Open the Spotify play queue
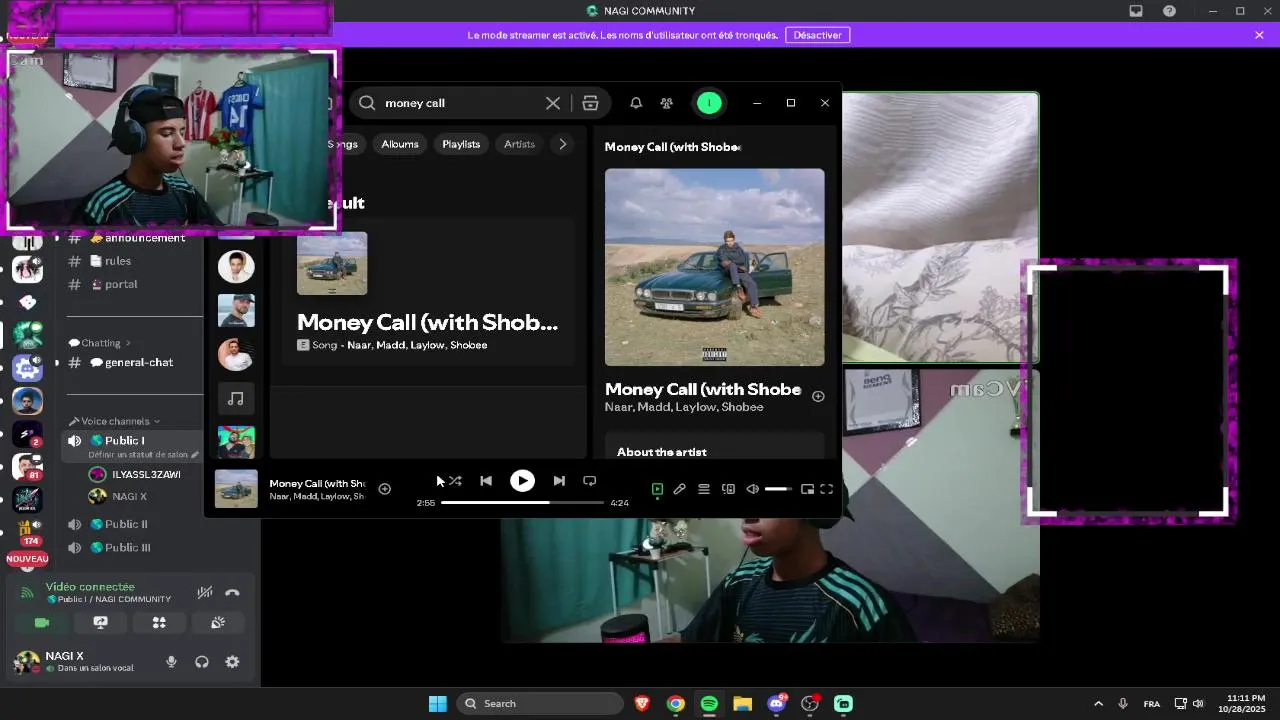Screen dimensions: 1280x720 coord(704,489)
